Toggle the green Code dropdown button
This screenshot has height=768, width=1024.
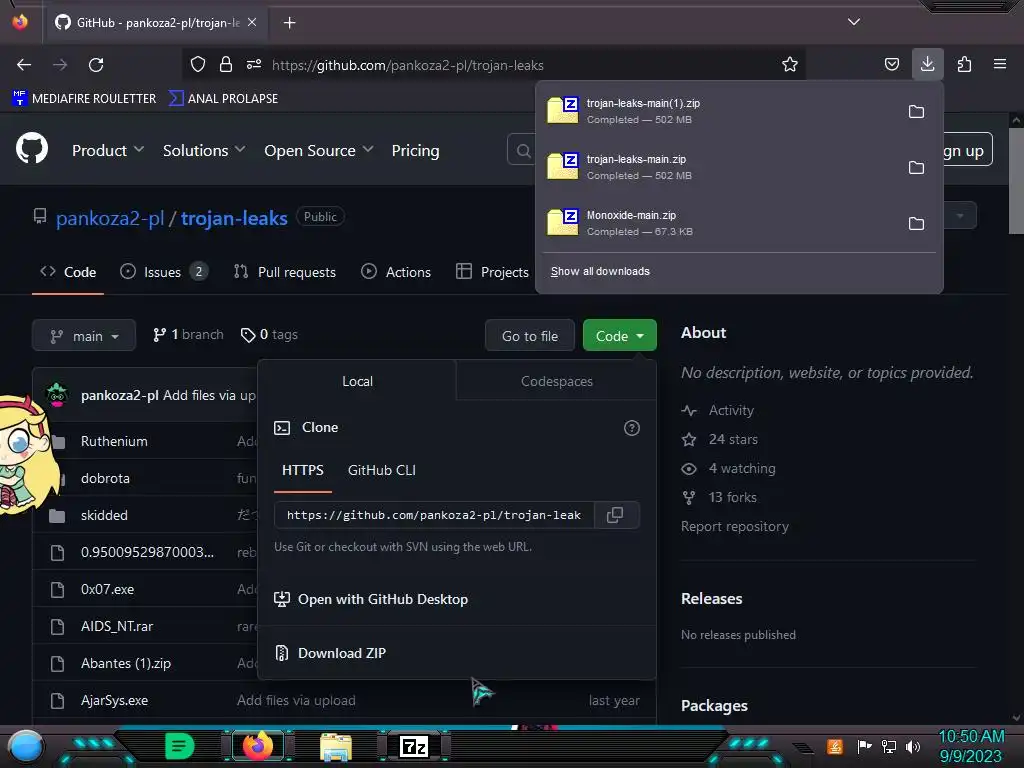620,336
